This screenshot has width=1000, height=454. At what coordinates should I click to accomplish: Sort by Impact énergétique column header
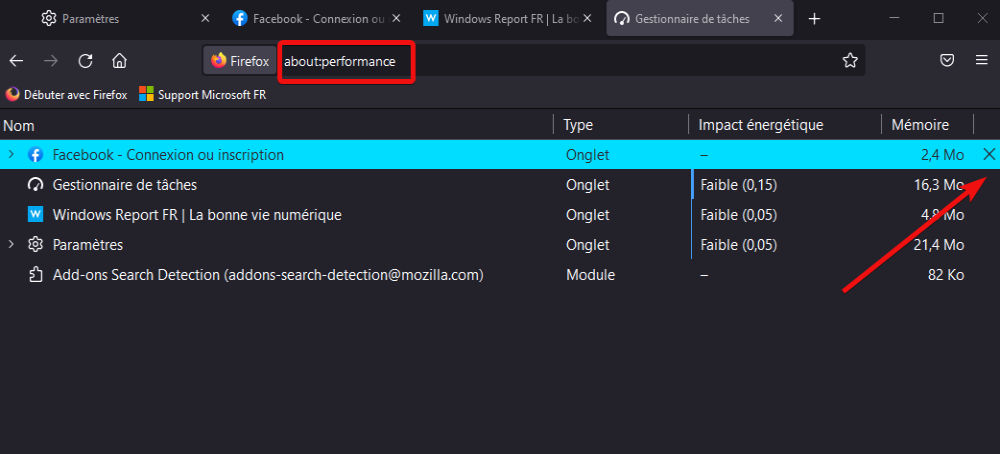click(784, 125)
